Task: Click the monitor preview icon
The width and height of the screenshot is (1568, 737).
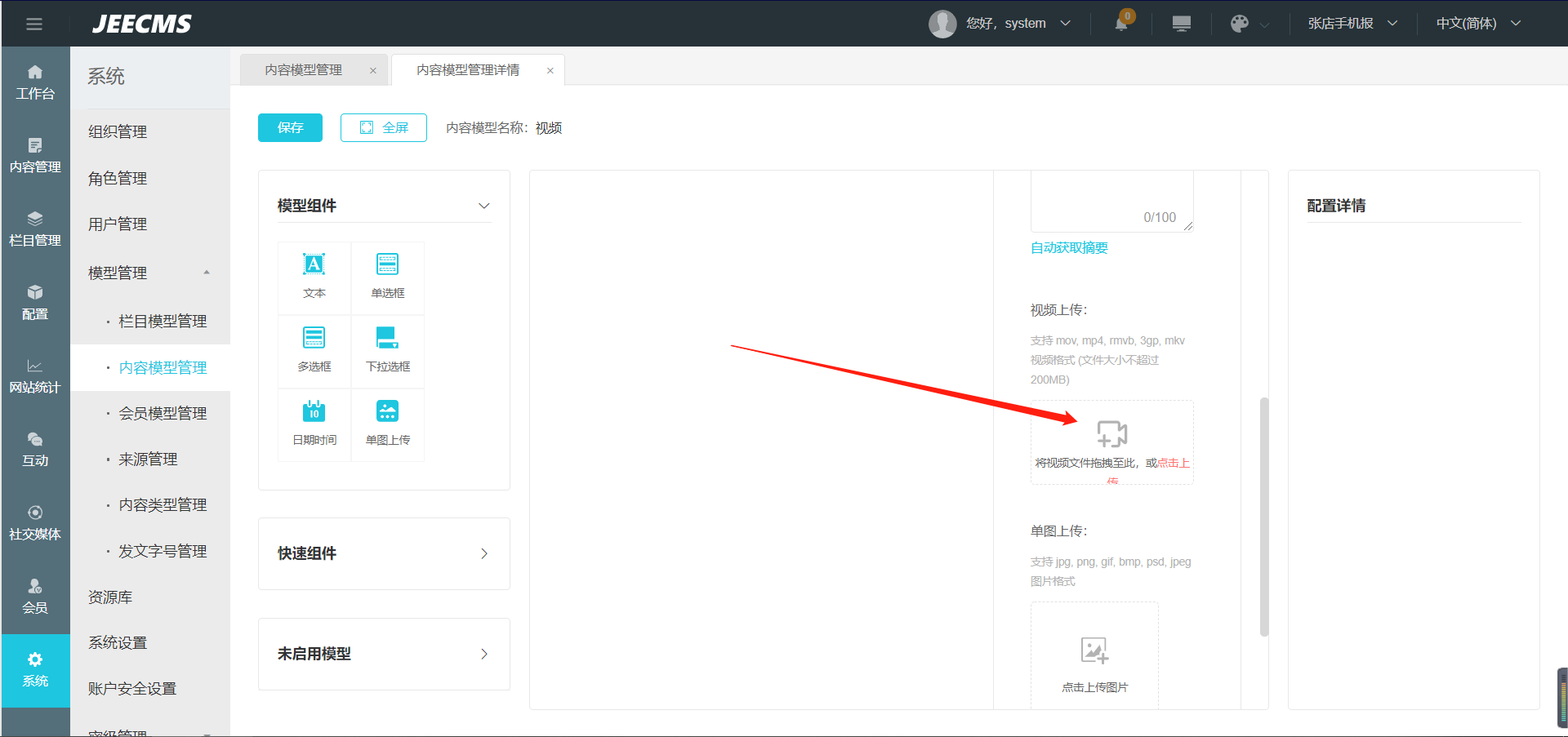Action: coord(1181,24)
